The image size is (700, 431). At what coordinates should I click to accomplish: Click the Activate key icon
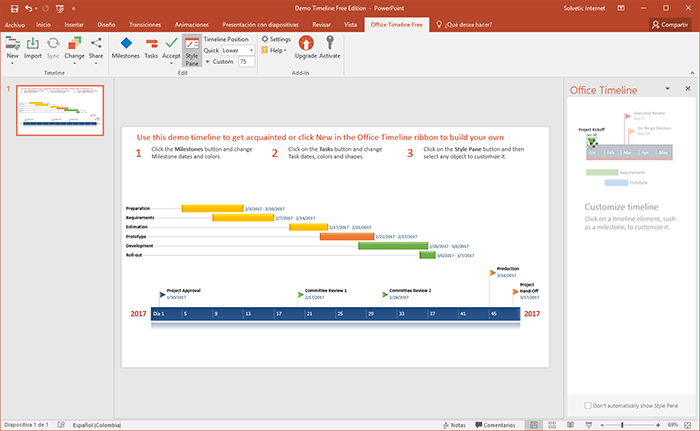[x=330, y=48]
